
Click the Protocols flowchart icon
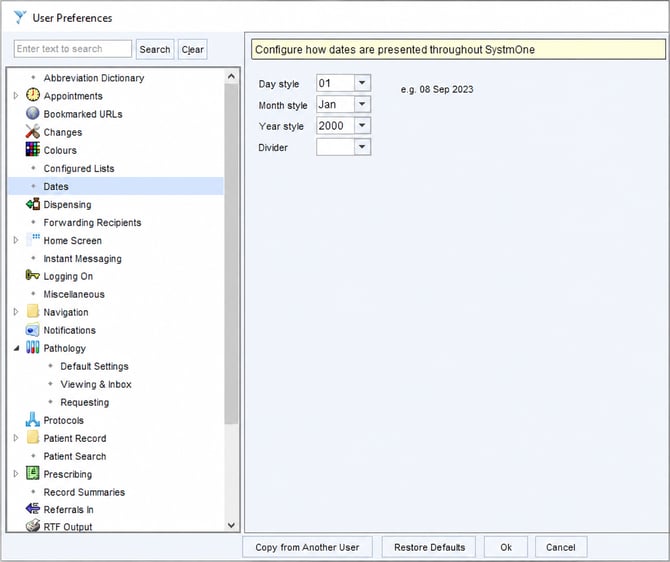pyautogui.click(x=33, y=420)
